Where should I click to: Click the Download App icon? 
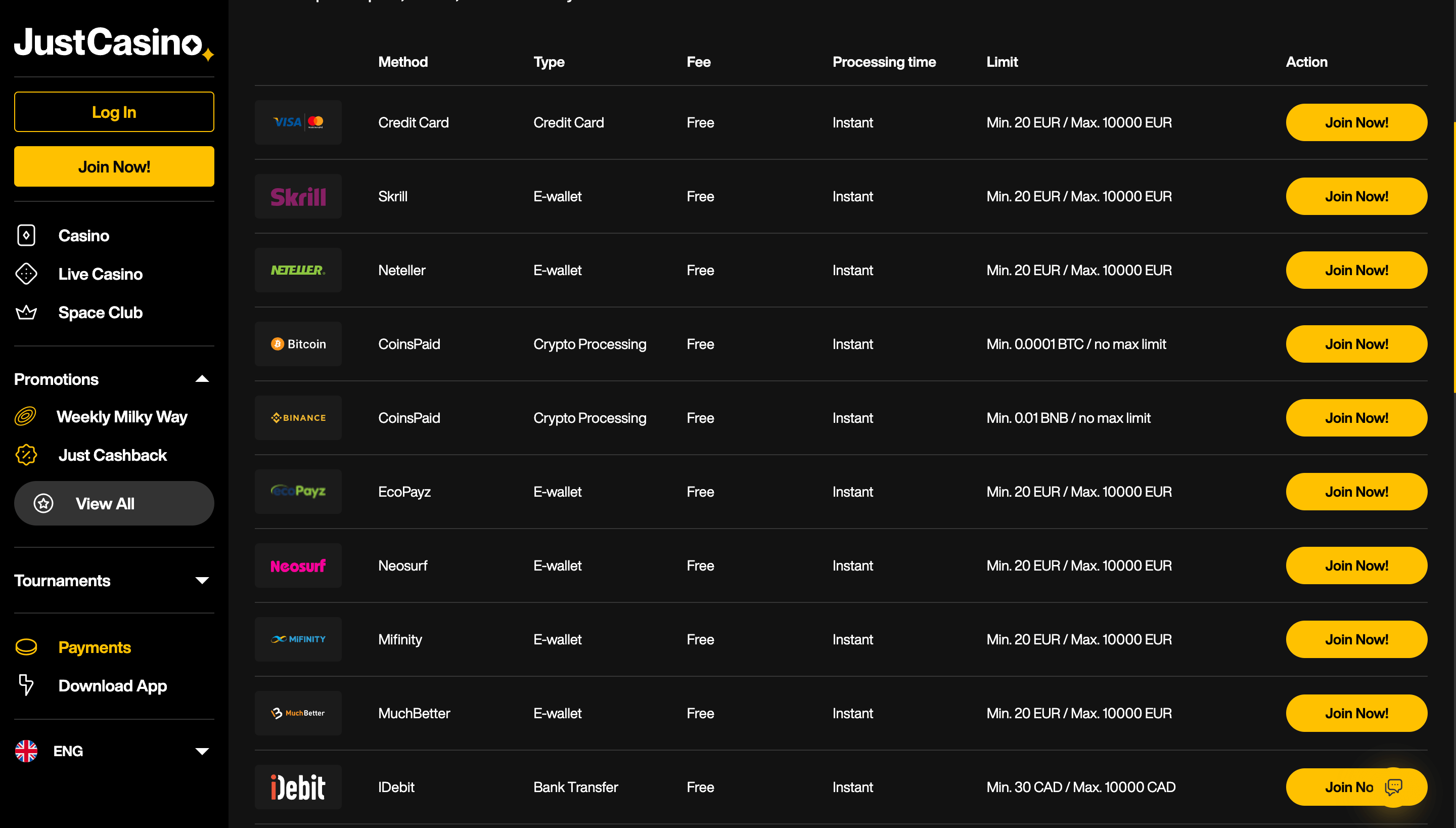coord(26,685)
